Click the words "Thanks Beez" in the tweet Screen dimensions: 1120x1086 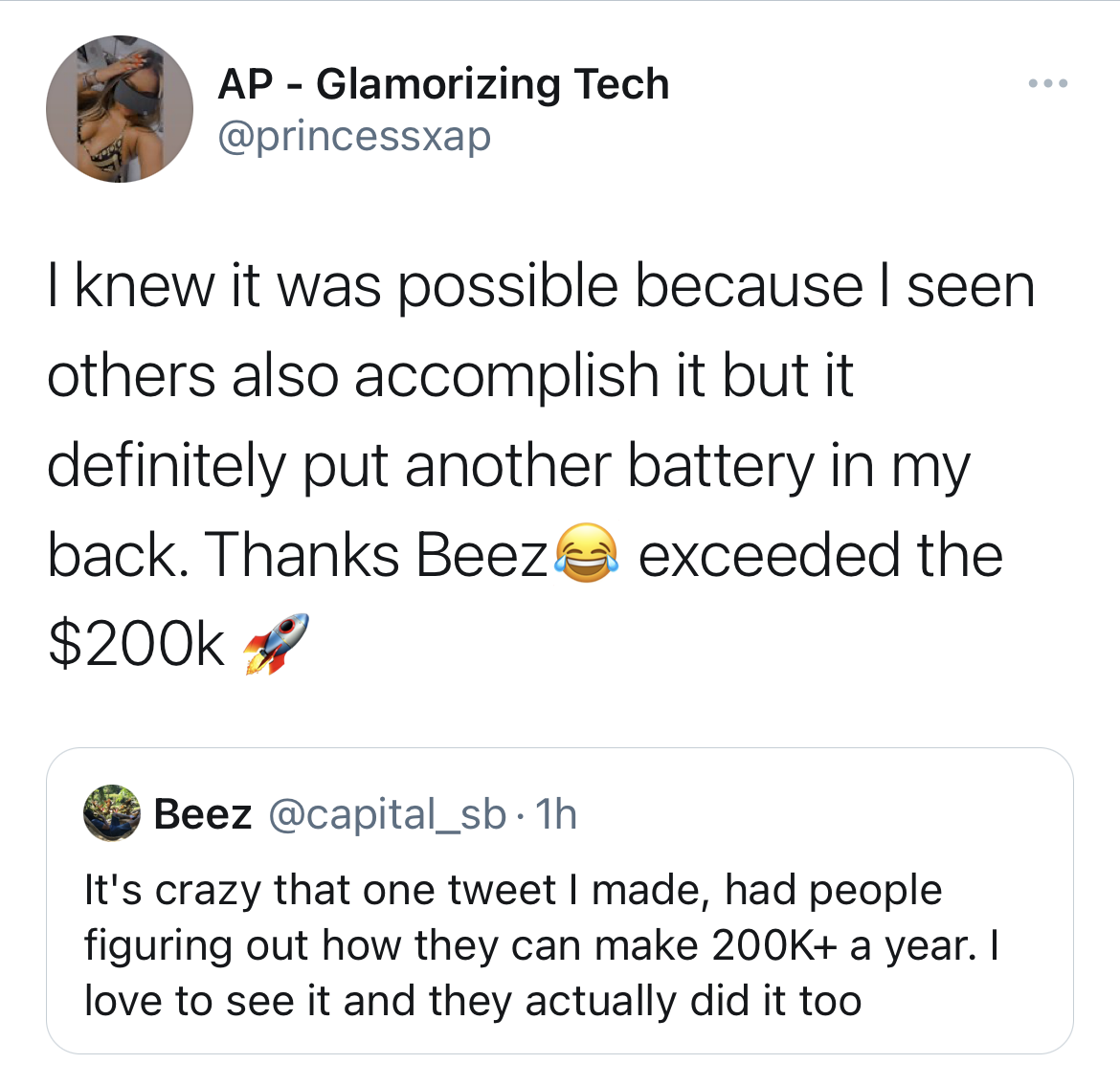click(x=375, y=556)
